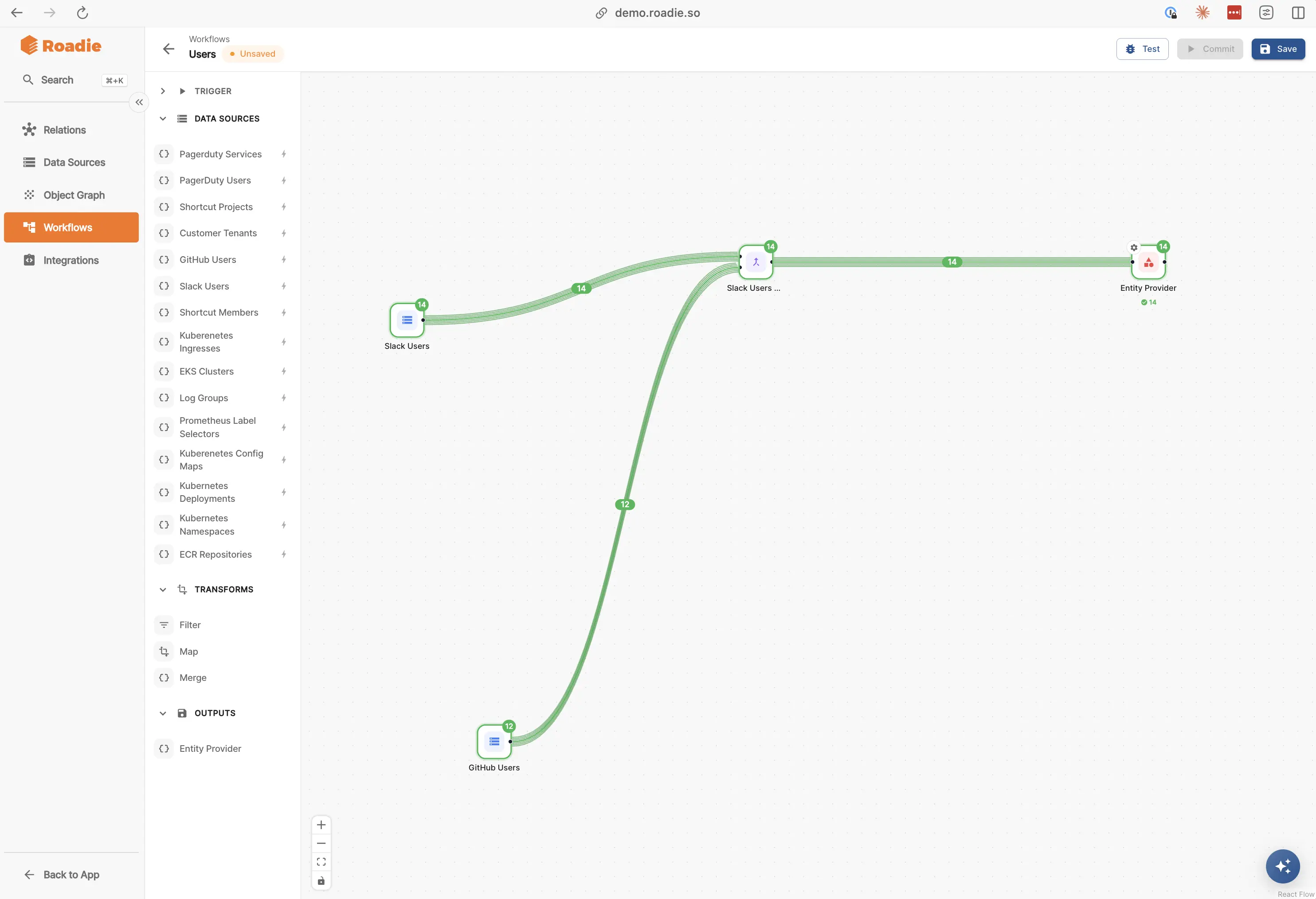
Task: Enable the lightning toggle on Slack Users source
Action: [x=284, y=286]
